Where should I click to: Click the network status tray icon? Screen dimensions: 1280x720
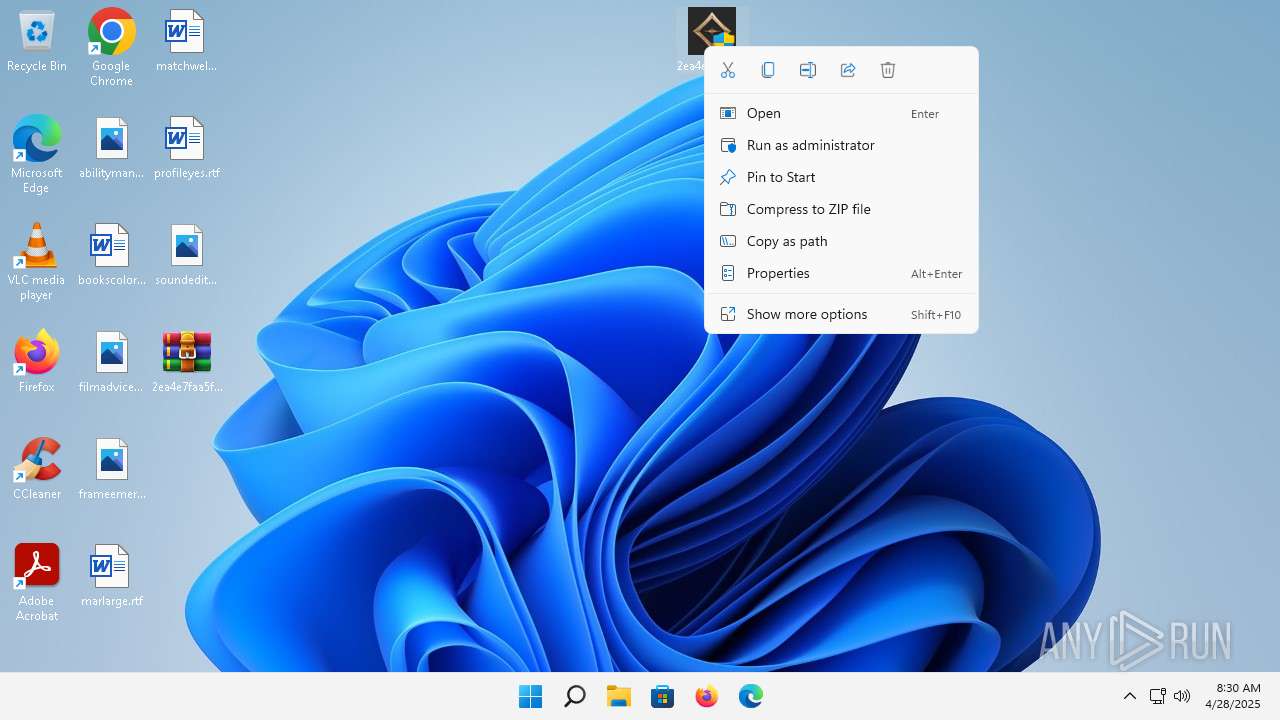point(1157,696)
